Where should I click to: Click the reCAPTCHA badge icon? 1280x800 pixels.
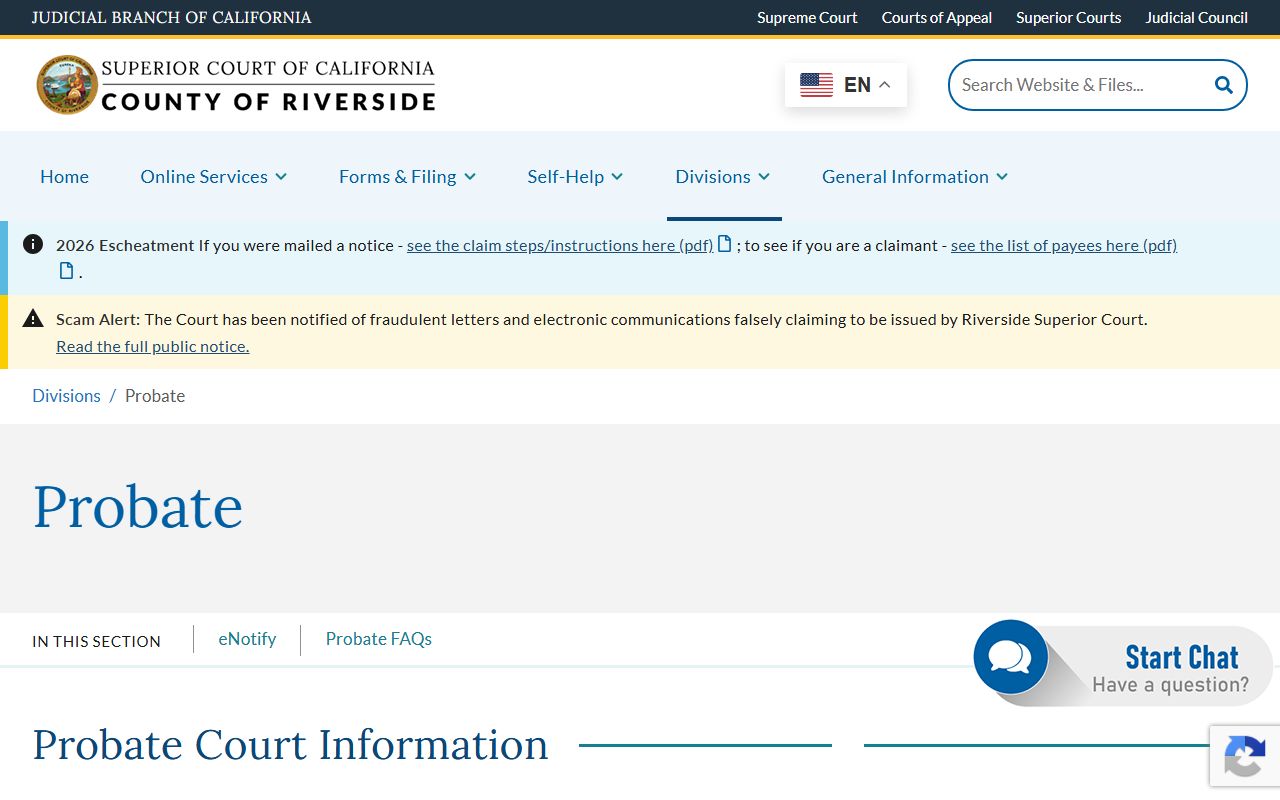tap(1245, 755)
